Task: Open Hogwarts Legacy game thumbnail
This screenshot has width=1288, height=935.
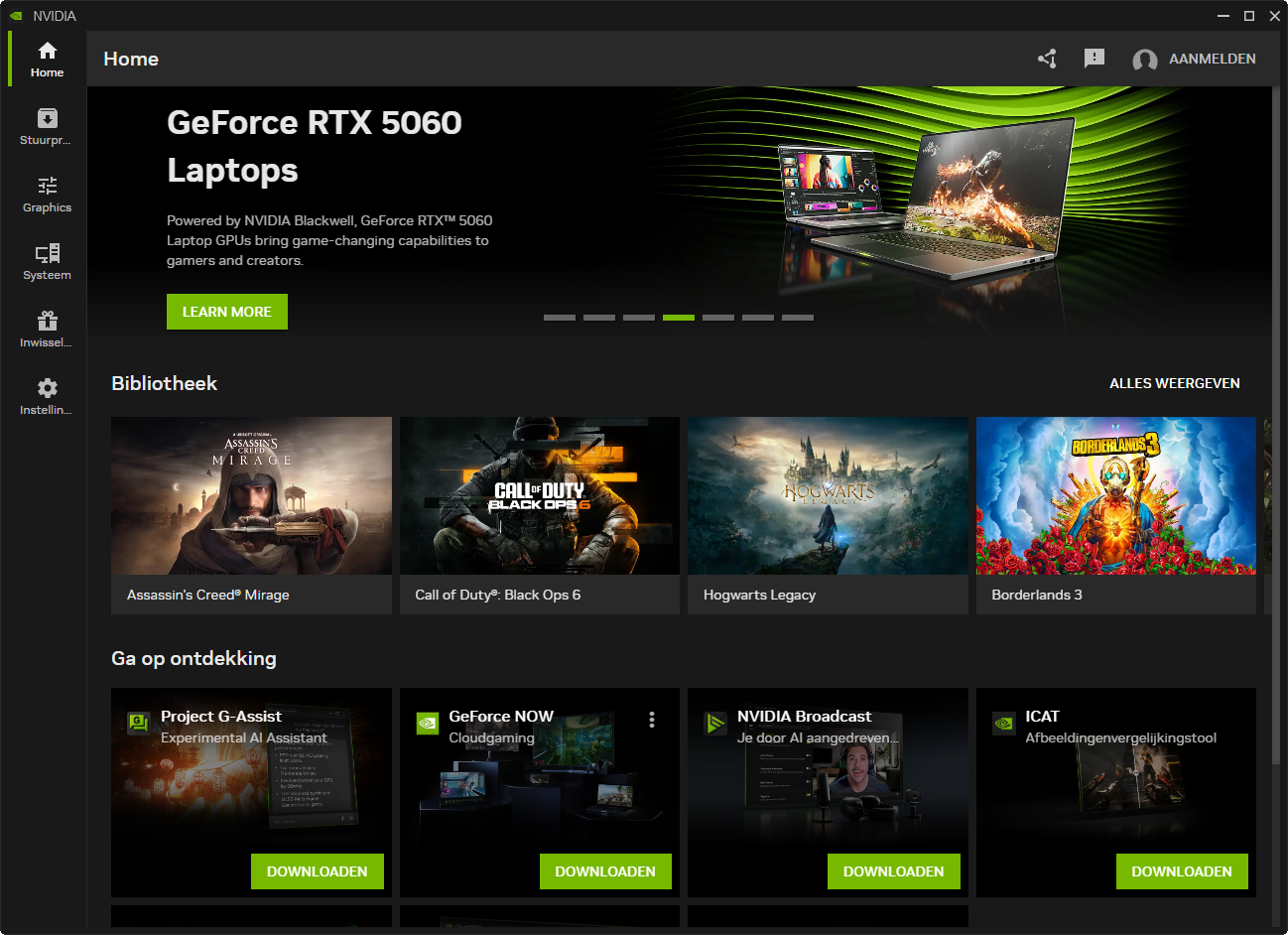Action: click(x=828, y=496)
